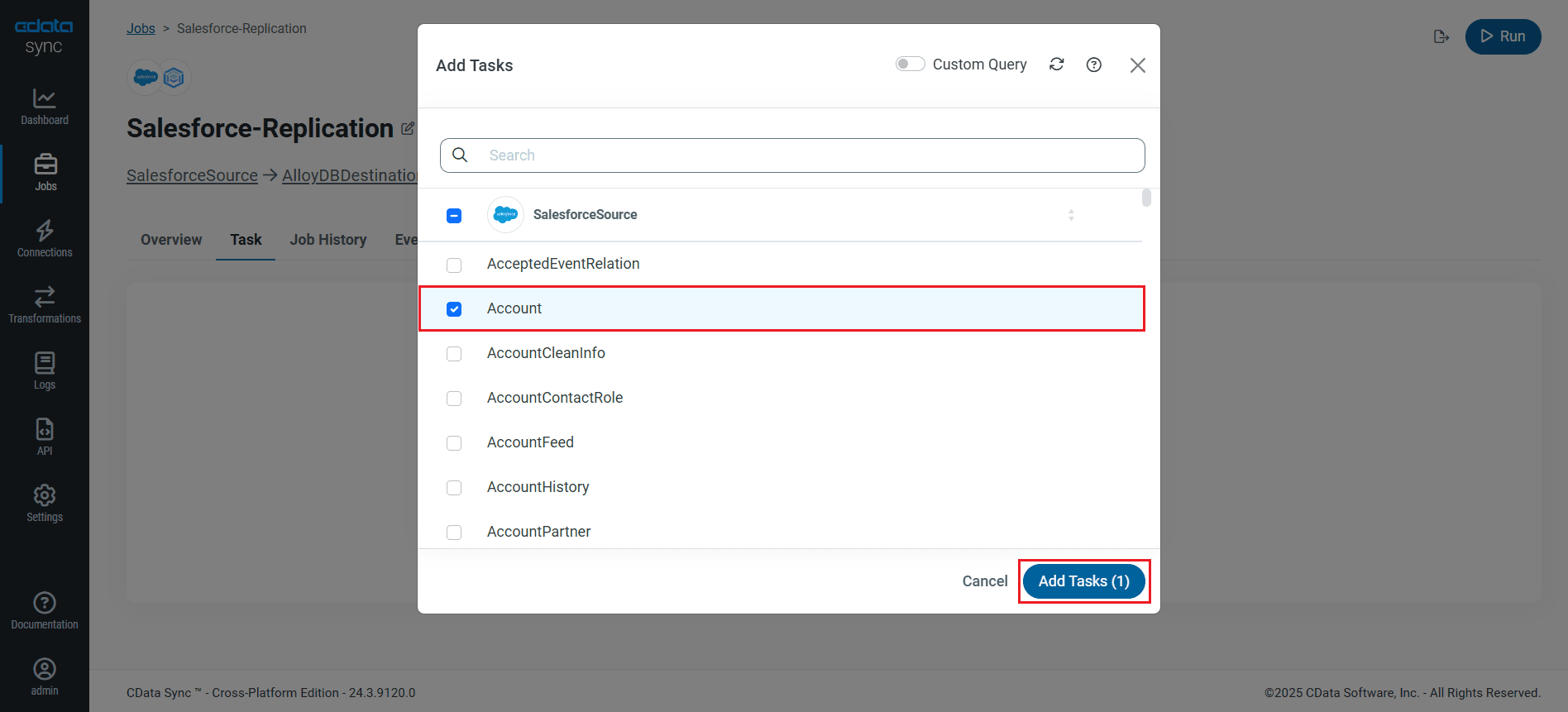Close the Add Tasks dialog with X

1137,65
